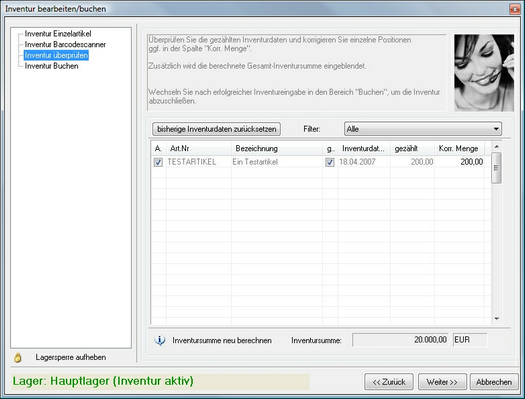Click the EUR currency field
This screenshot has height=399, width=525.
point(470,340)
